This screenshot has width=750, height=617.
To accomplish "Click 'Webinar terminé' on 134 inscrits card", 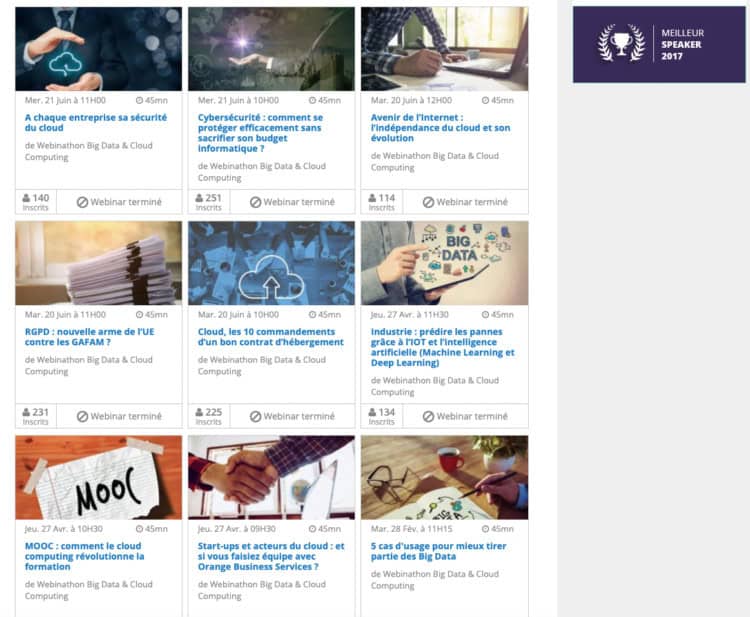I will 465,416.
